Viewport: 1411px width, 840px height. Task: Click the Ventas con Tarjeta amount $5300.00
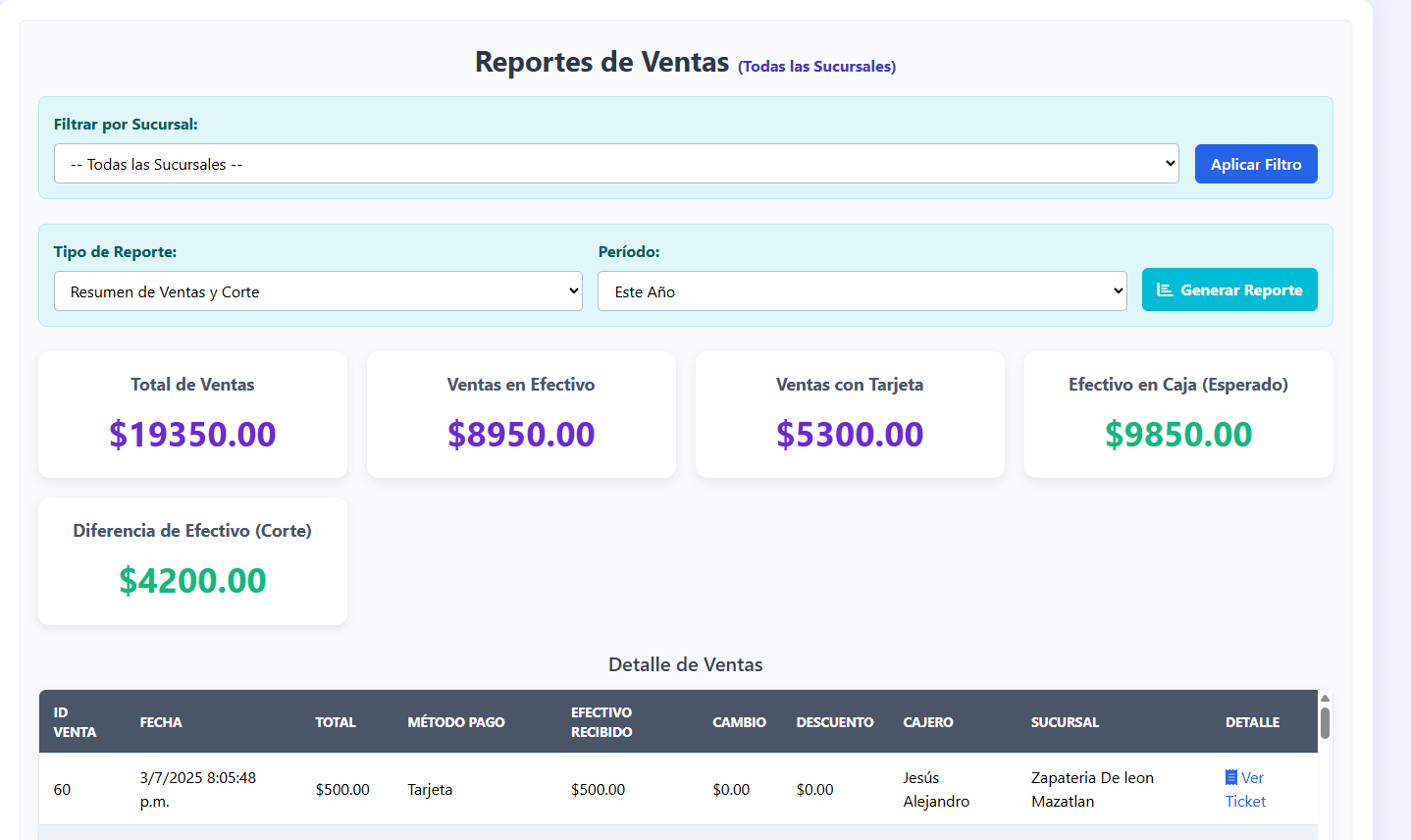click(850, 434)
